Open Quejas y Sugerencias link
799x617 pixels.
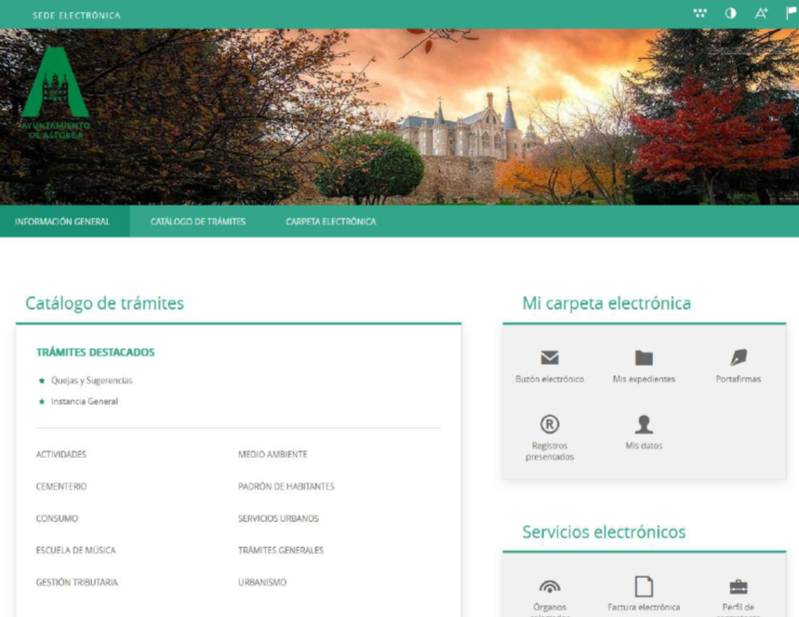92,381
